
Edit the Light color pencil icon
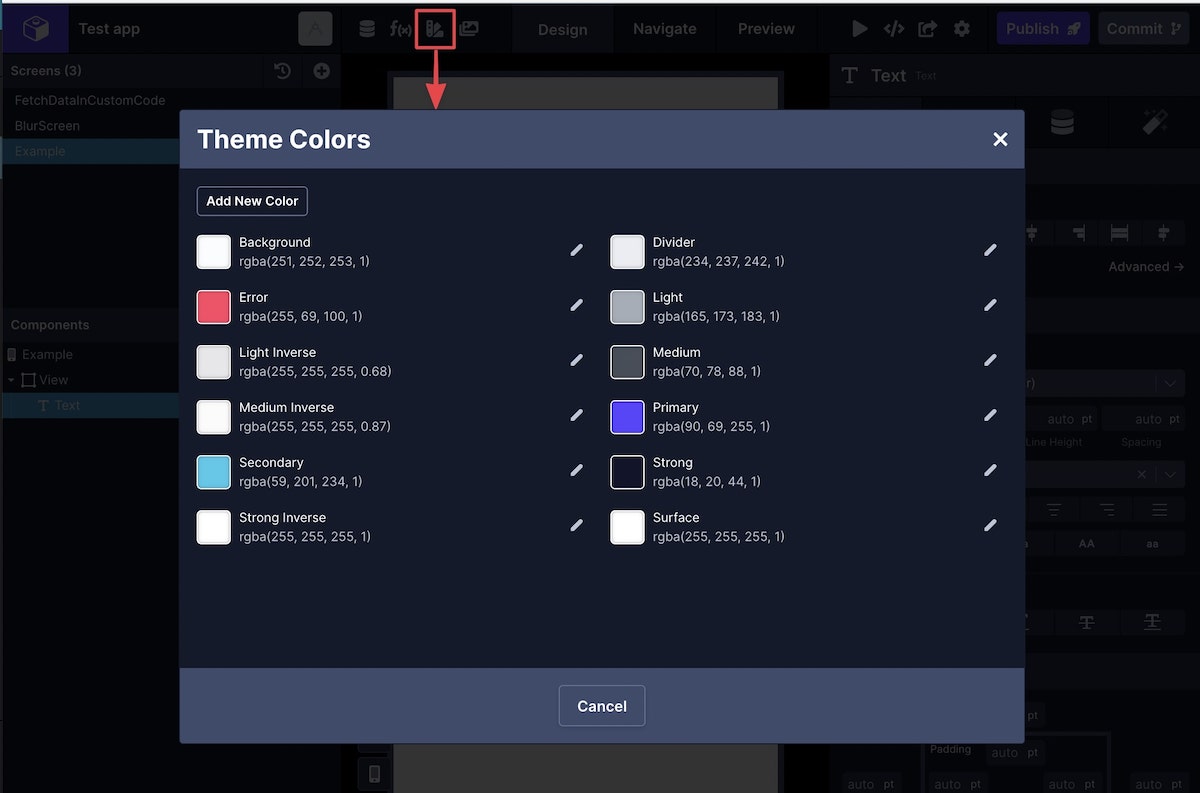pyautogui.click(x=990, y=305)
